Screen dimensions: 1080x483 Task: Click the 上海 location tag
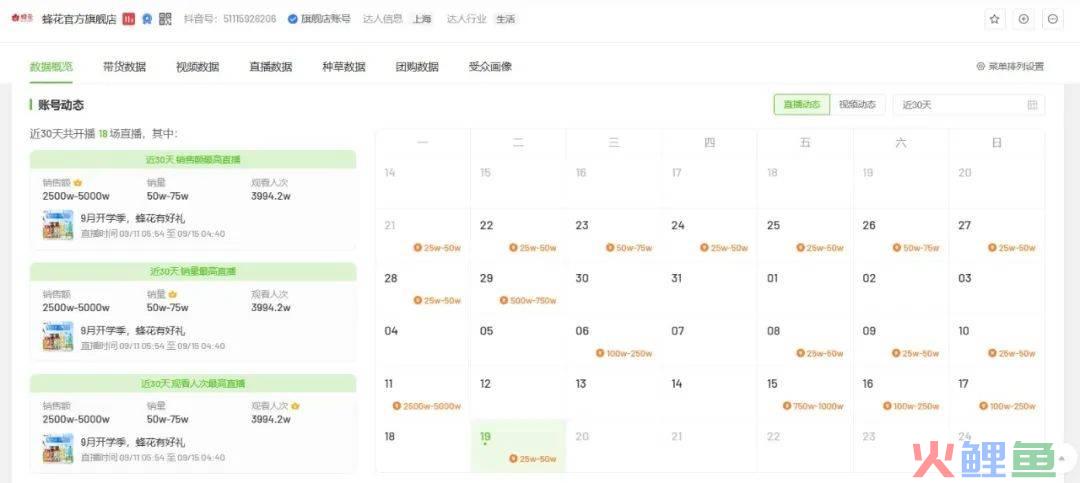[422, 19]
